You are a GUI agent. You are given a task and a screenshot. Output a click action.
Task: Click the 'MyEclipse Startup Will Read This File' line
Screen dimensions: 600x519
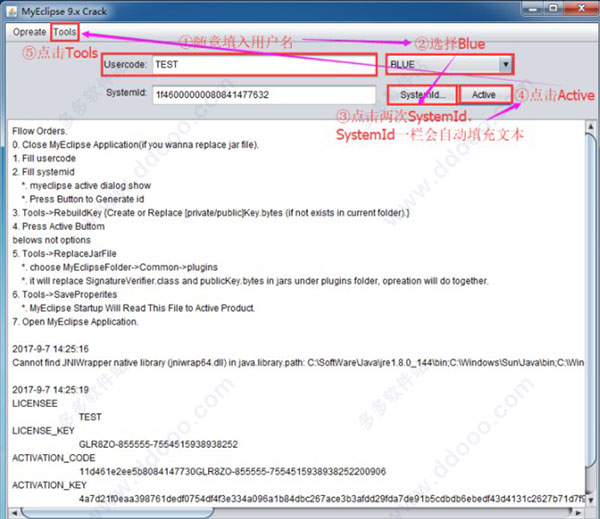tap(138, 308)
